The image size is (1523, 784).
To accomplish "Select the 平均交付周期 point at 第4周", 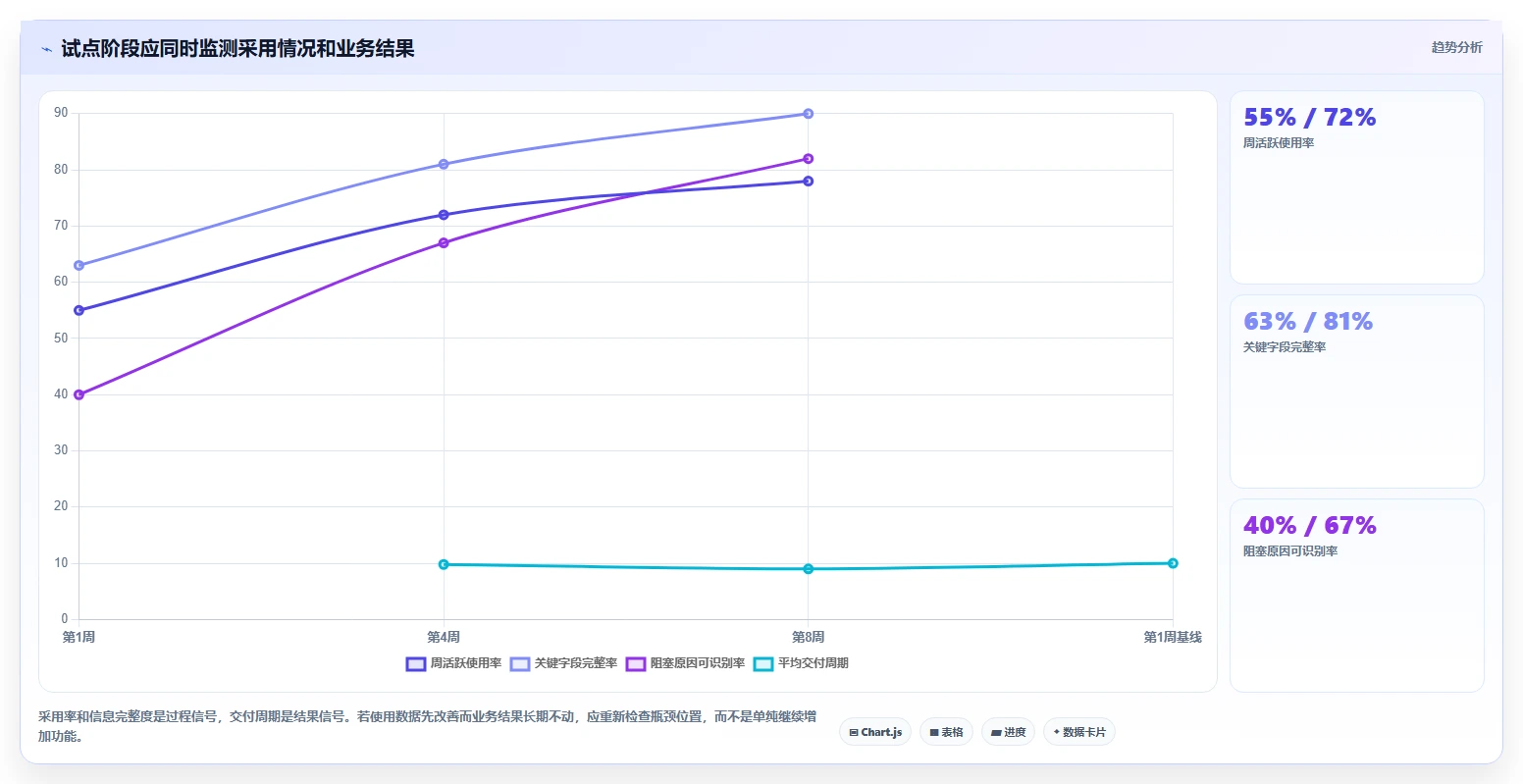I will pos(444,564).
